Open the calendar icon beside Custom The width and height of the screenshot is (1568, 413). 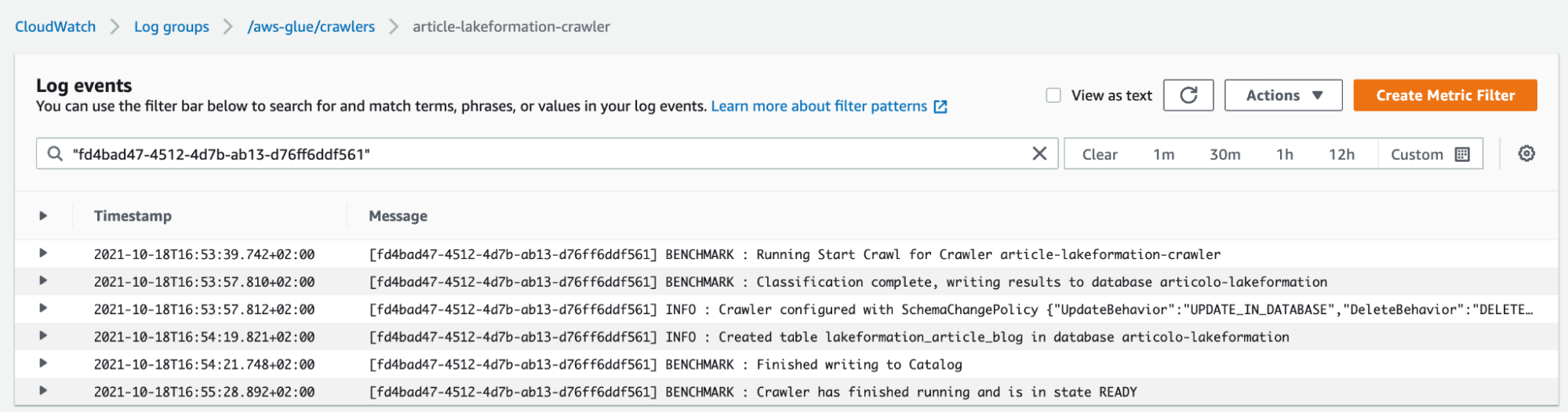pyautogui.click(x=1462, y=155)
